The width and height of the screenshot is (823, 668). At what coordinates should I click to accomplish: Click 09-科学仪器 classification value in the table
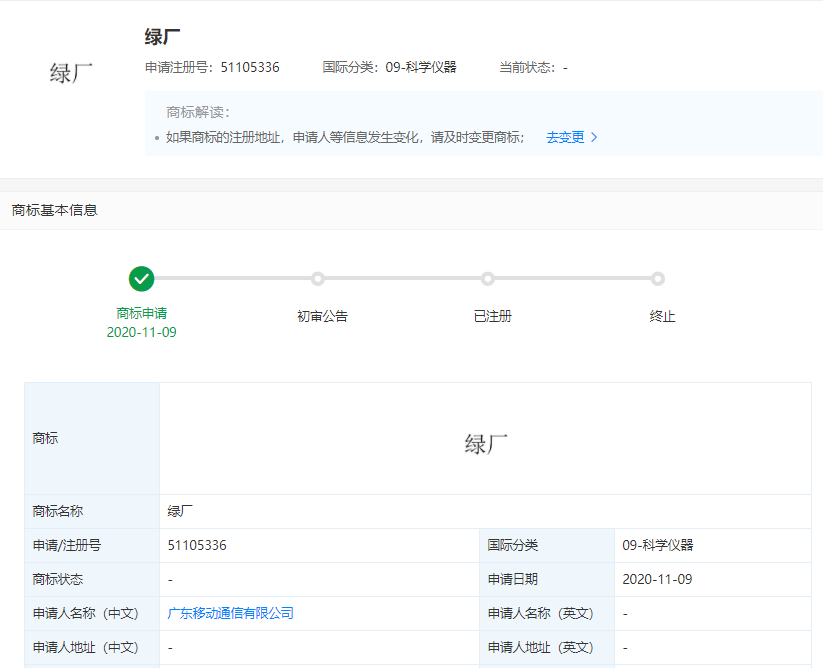pos(657,545)
